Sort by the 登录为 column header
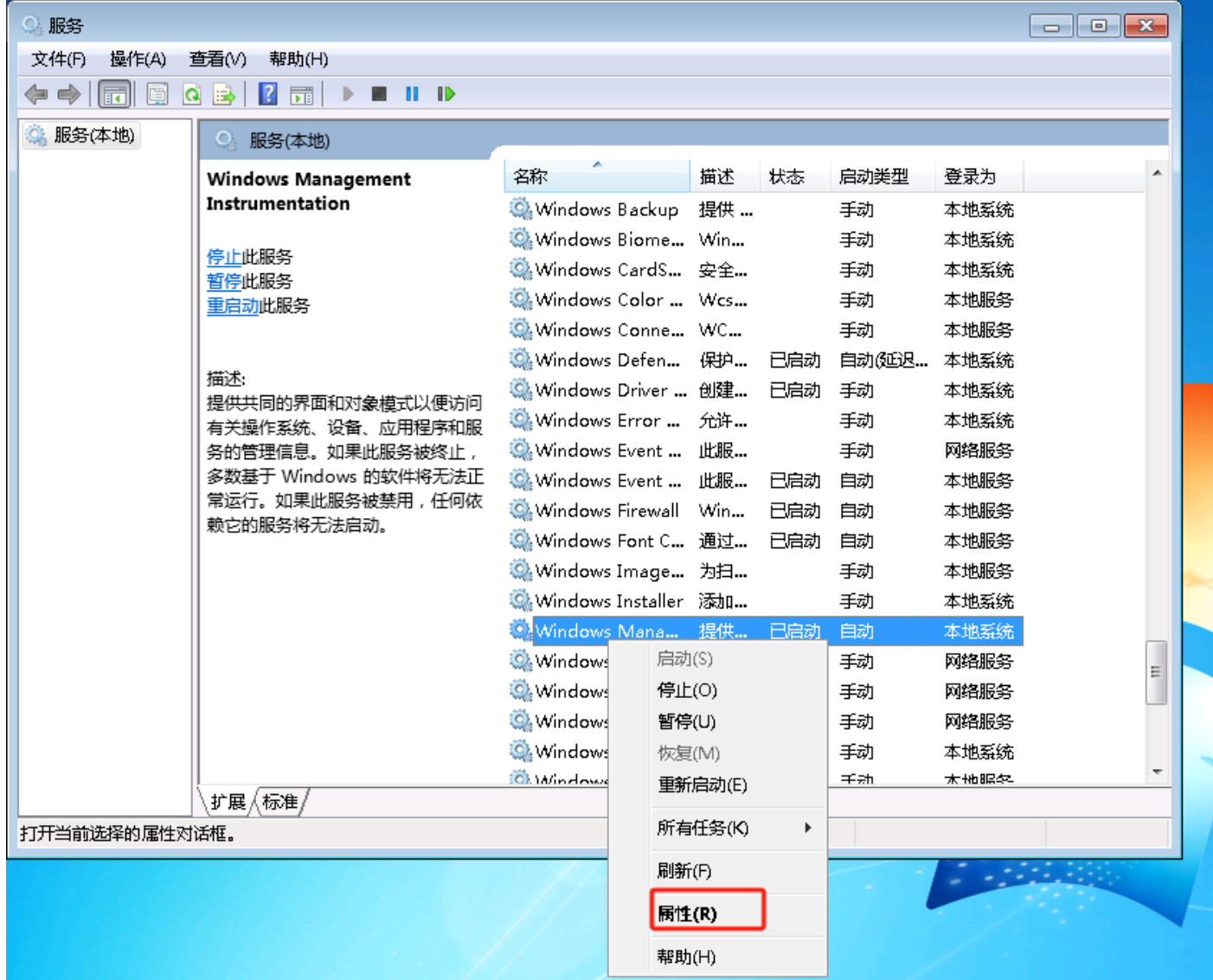The width and height of the screenshot is (1213, 980). point(979,176)
